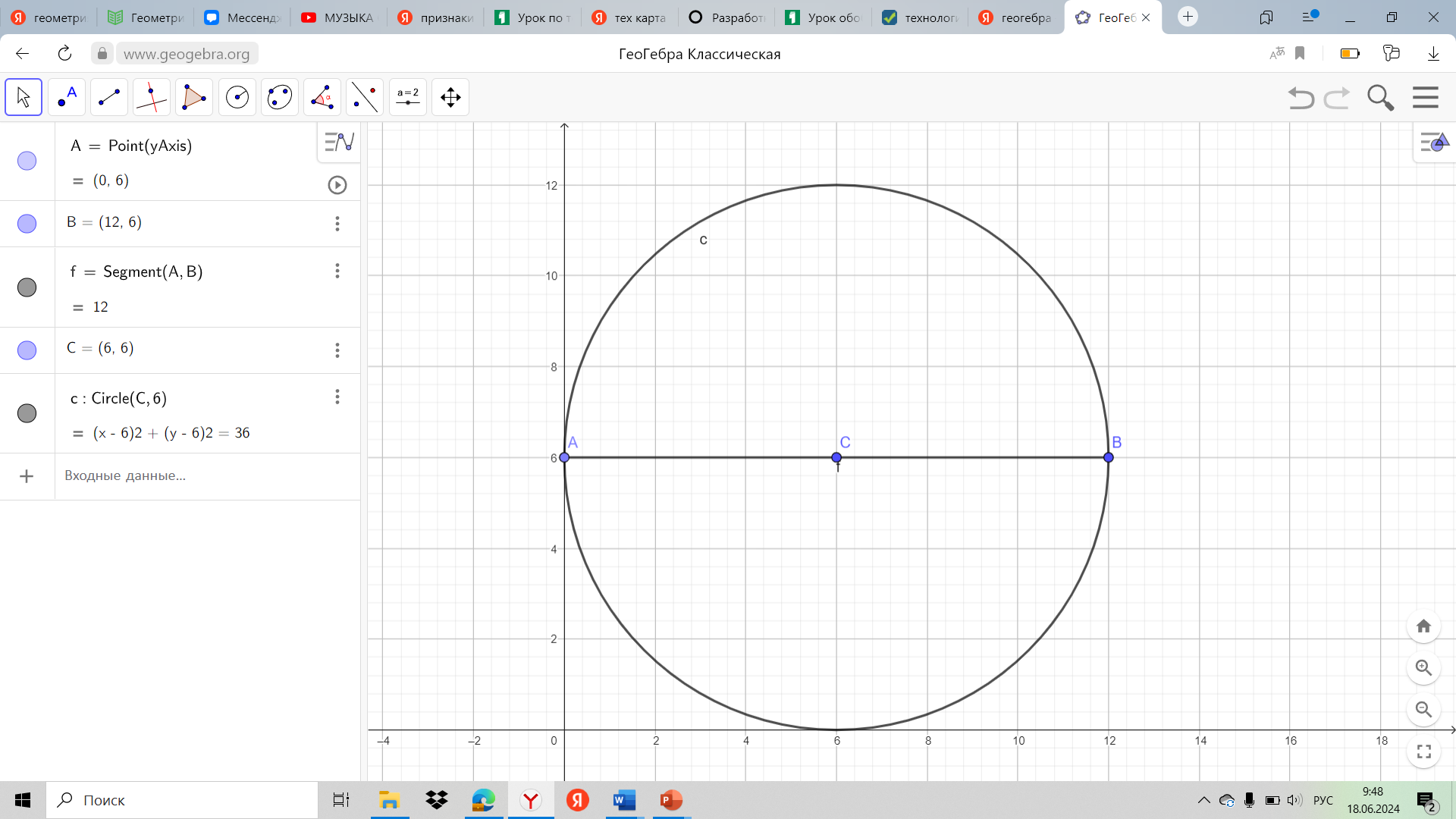Hide segment f using its visibility circle
Viewport: 1456px width, 819px height.
27,287
